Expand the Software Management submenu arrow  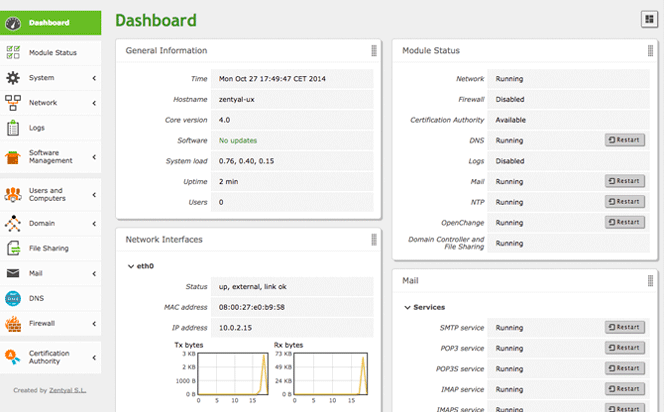coord(94,157)
